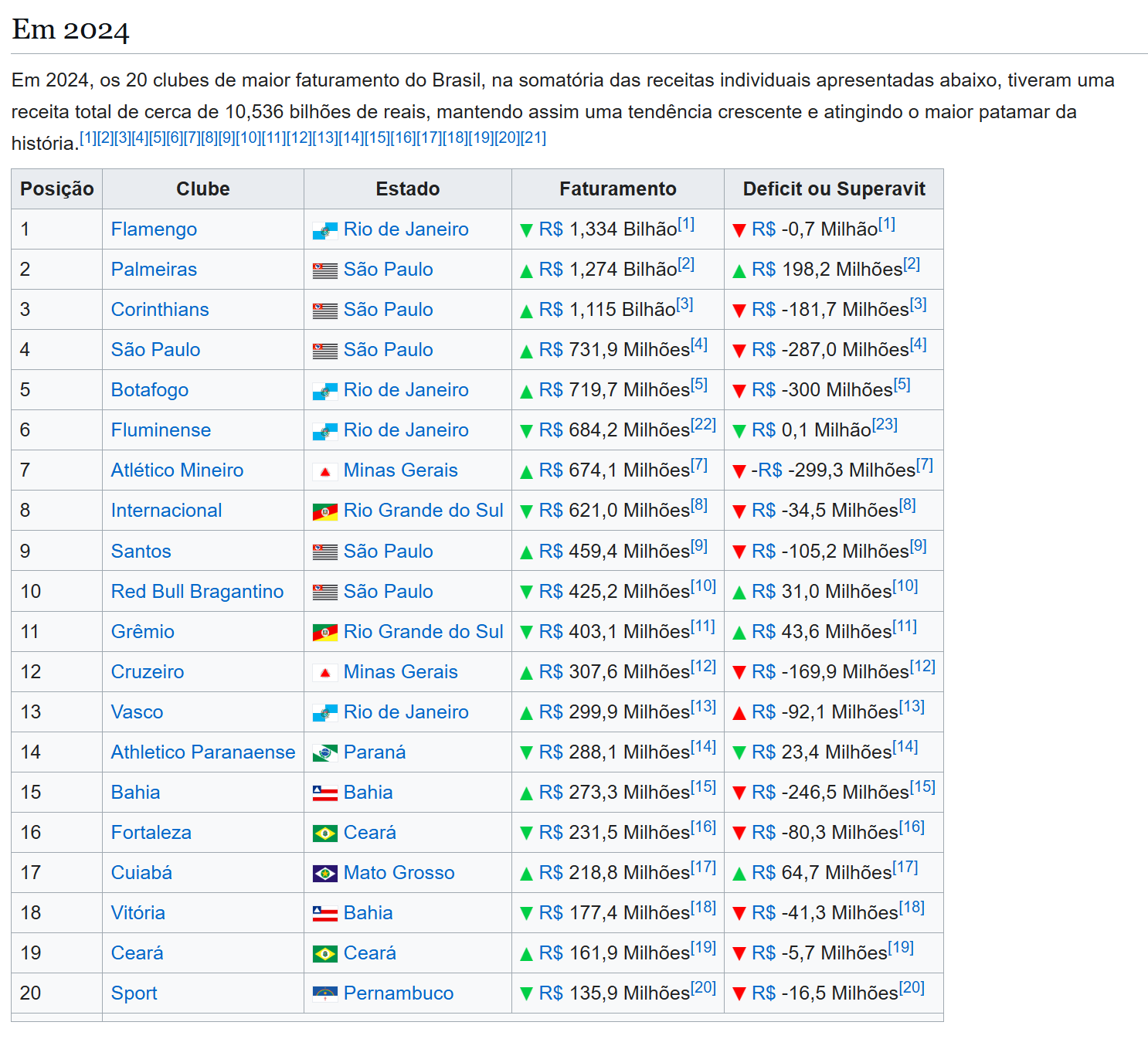This screenshot has width=1148, height=1039.
Task: Click the red down arrow in Sport's deficit cell
Action: point(739,994)
